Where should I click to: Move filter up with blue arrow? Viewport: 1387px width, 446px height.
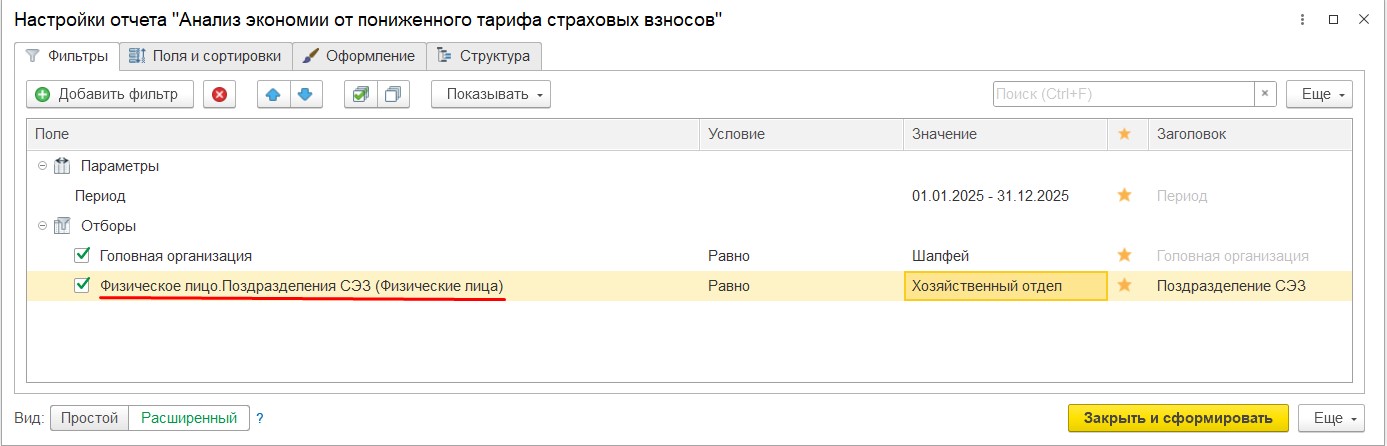coord(272,95)
